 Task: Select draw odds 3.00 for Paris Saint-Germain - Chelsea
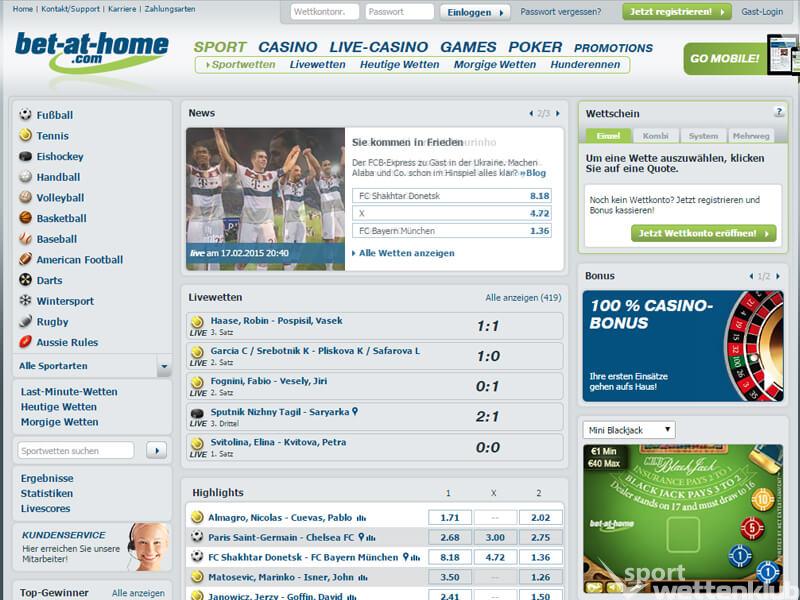(x=495, y=537)
